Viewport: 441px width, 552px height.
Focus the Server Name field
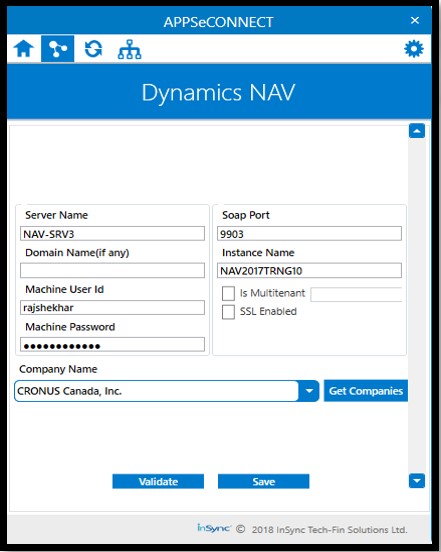(112, 234)
